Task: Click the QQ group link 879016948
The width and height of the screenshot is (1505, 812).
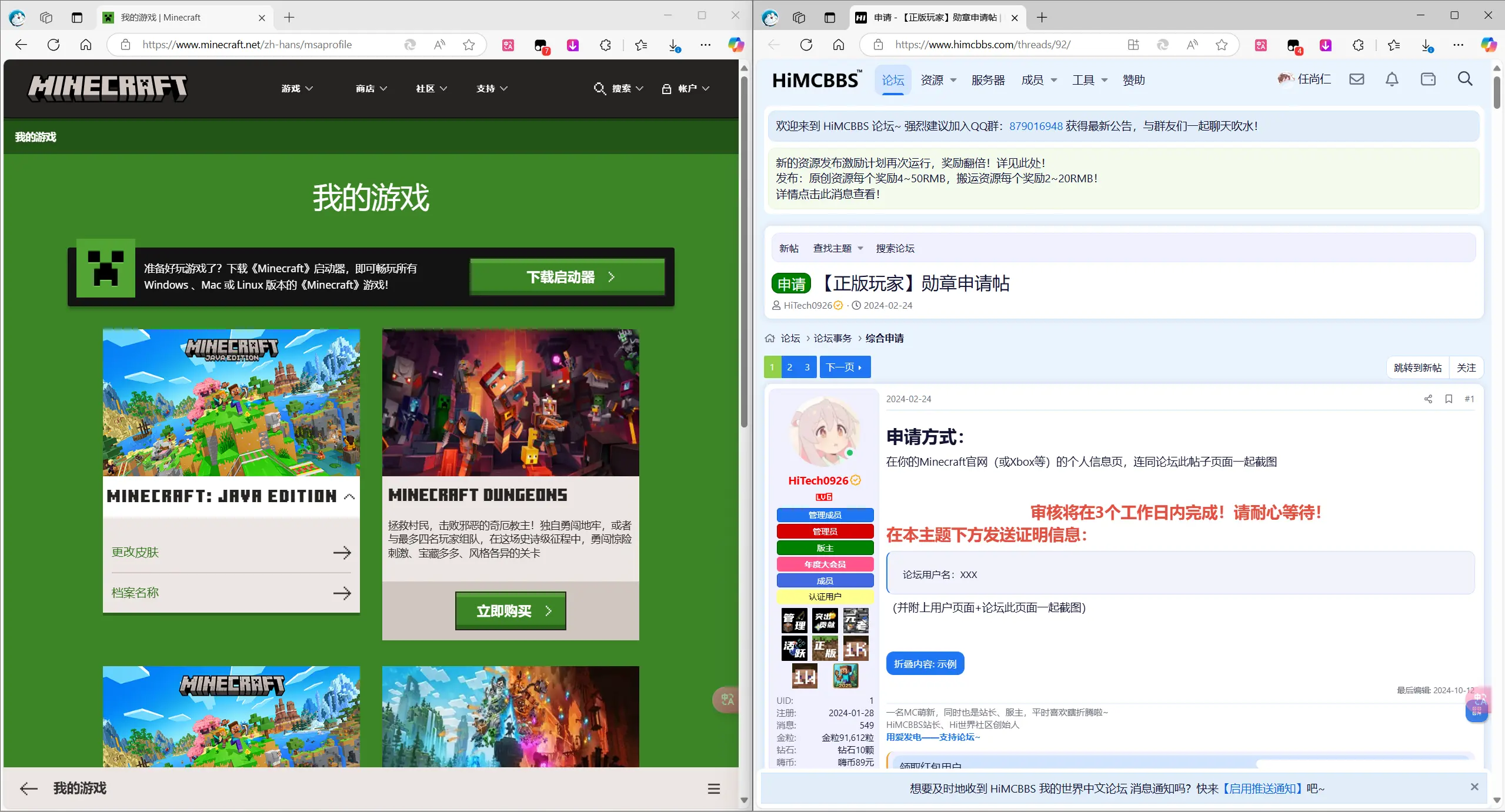Action: coord(1035,126)
